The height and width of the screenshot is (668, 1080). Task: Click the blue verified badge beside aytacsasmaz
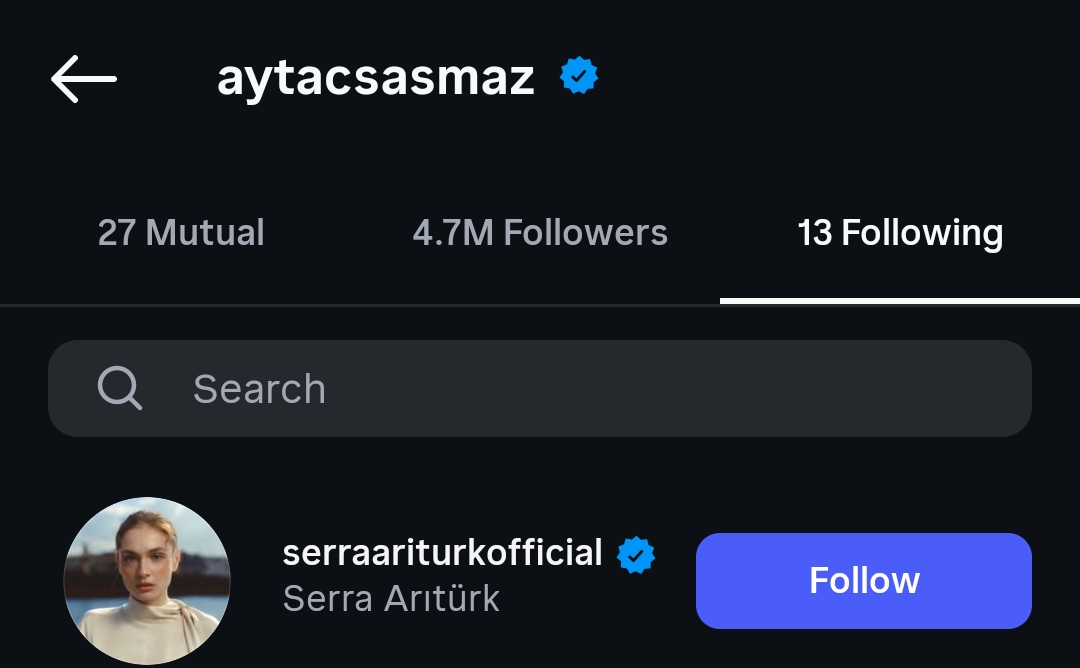(579, 75)
